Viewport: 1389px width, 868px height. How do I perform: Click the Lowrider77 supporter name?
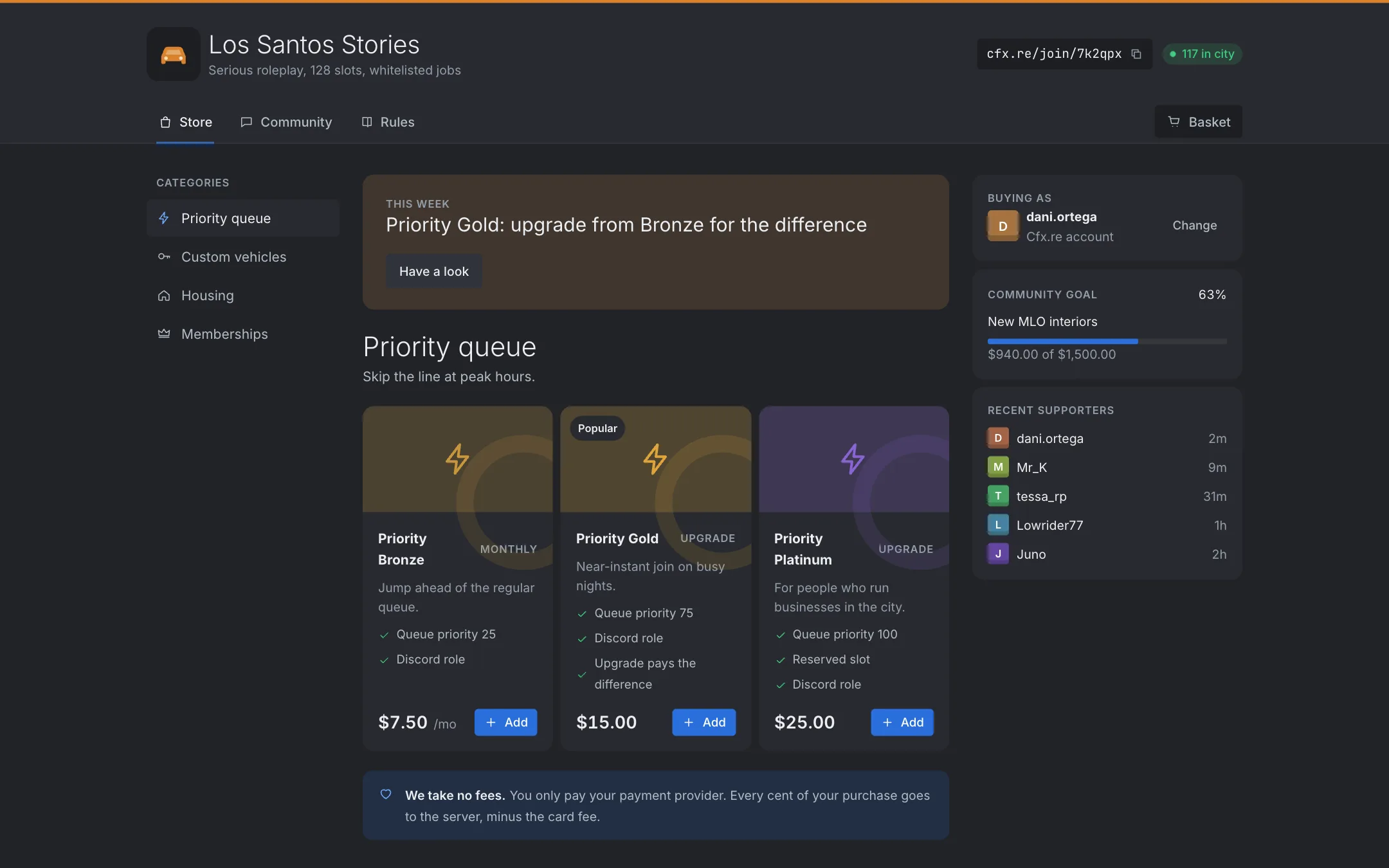pos(1050,525)
